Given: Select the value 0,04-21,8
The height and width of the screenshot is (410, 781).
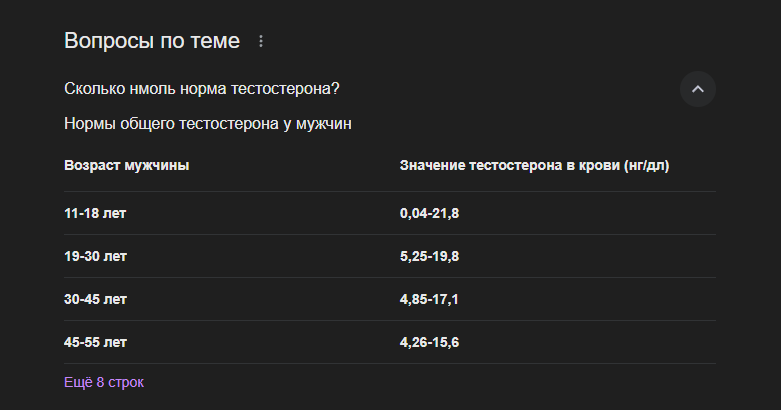Looking at the screenshot, I should 429,213.
